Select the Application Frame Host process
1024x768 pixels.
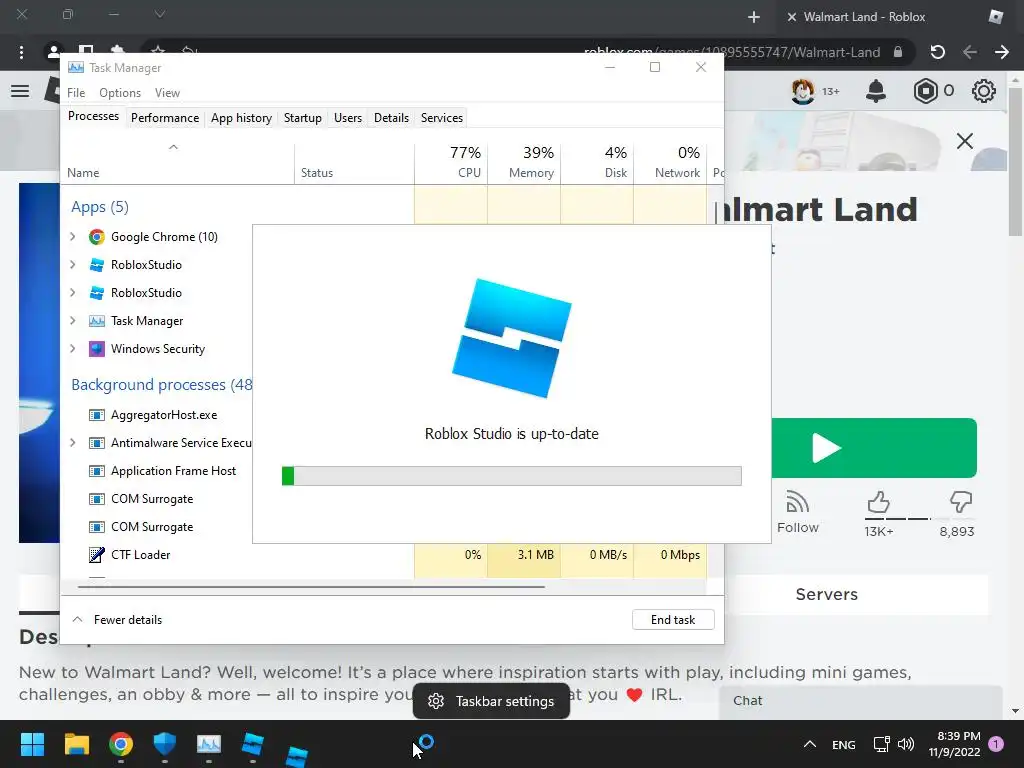173,471
